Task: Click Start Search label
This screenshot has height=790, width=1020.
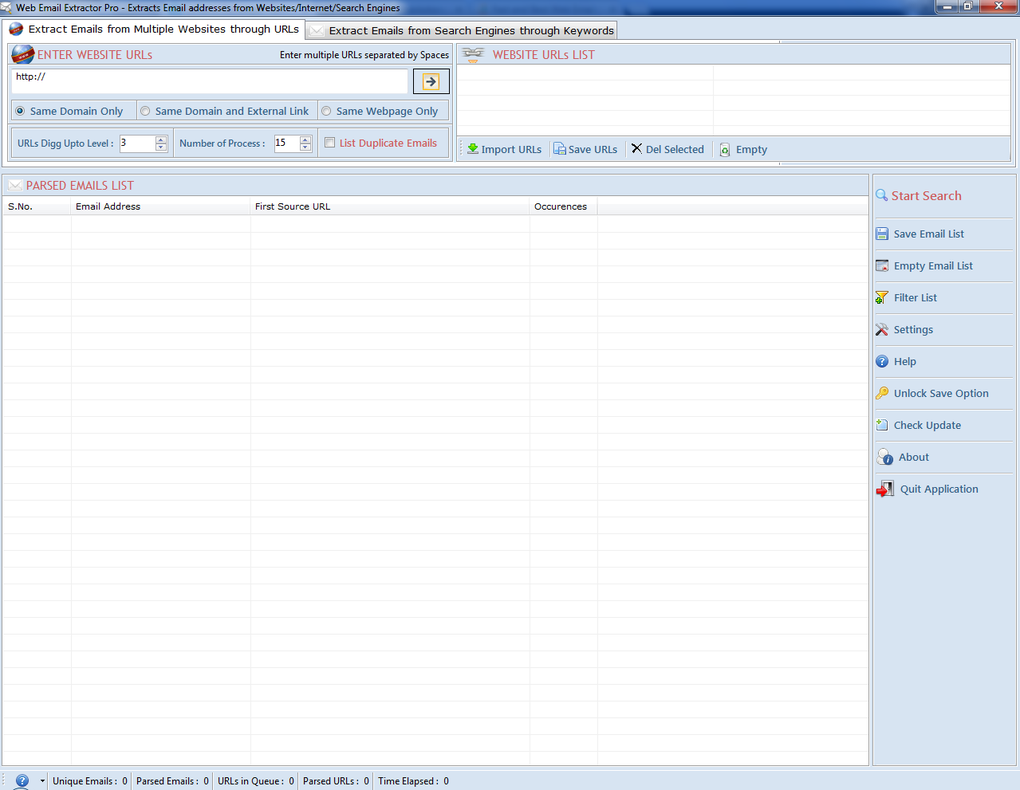Action: coord(926,196)
